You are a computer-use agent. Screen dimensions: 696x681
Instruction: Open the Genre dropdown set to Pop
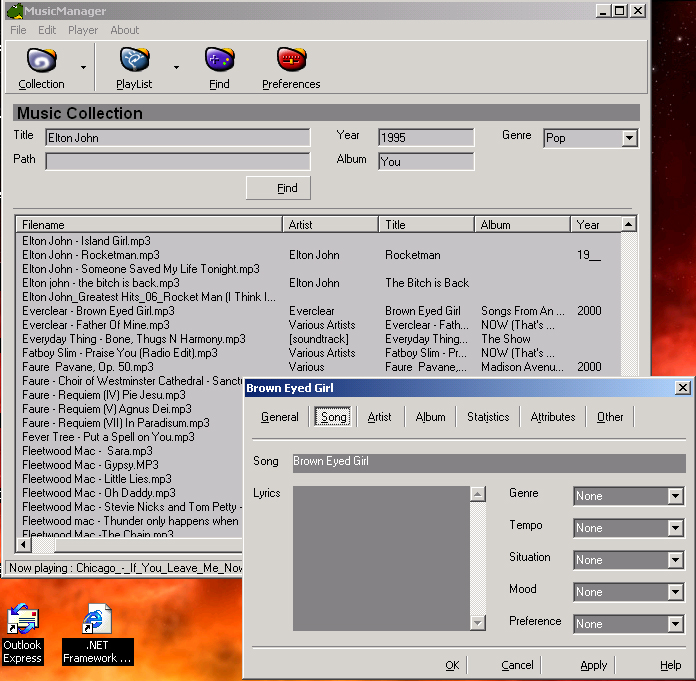(629, 138)
